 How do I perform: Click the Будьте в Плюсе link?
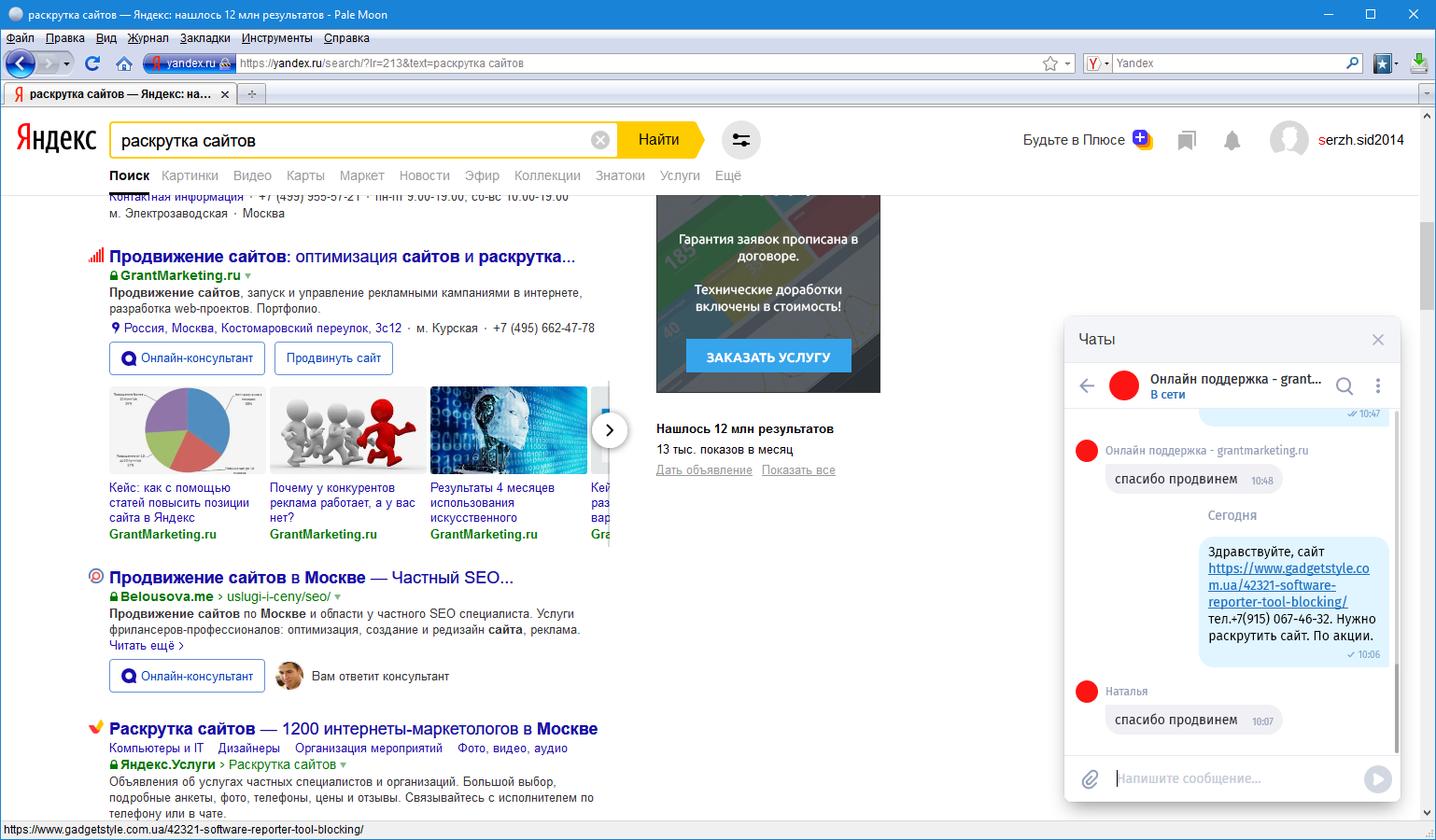pos(1074,140)
